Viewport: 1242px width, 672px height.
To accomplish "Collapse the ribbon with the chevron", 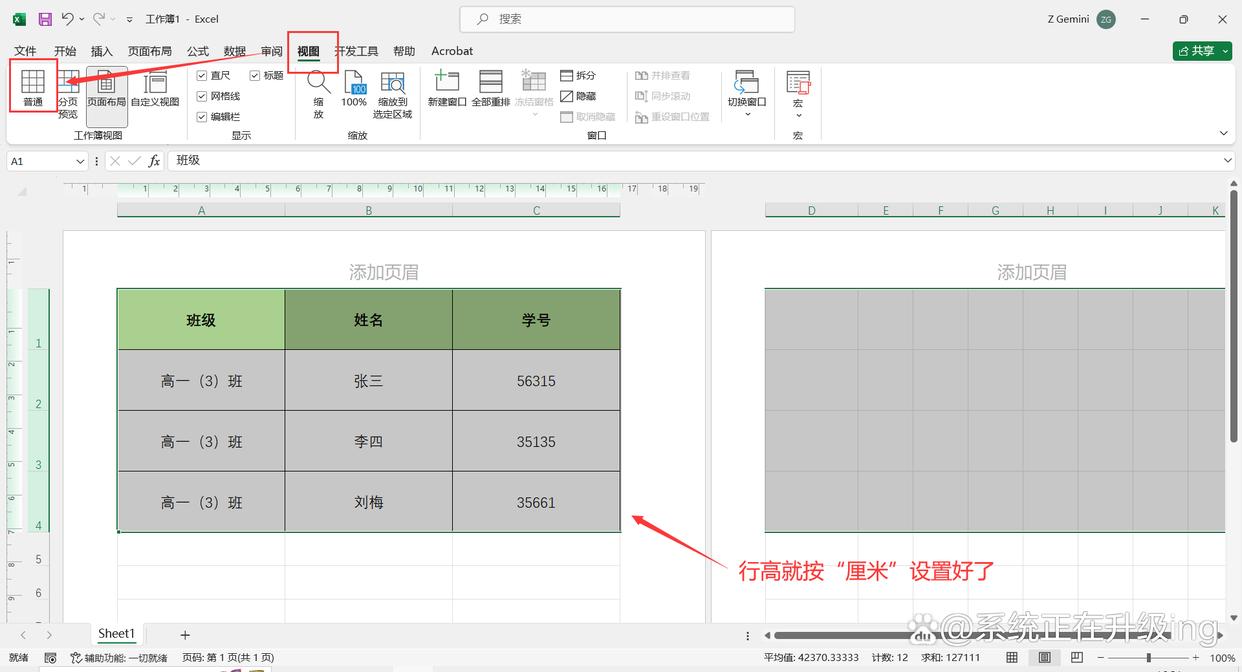I will pyautogui.click(x=1224, y=134).
